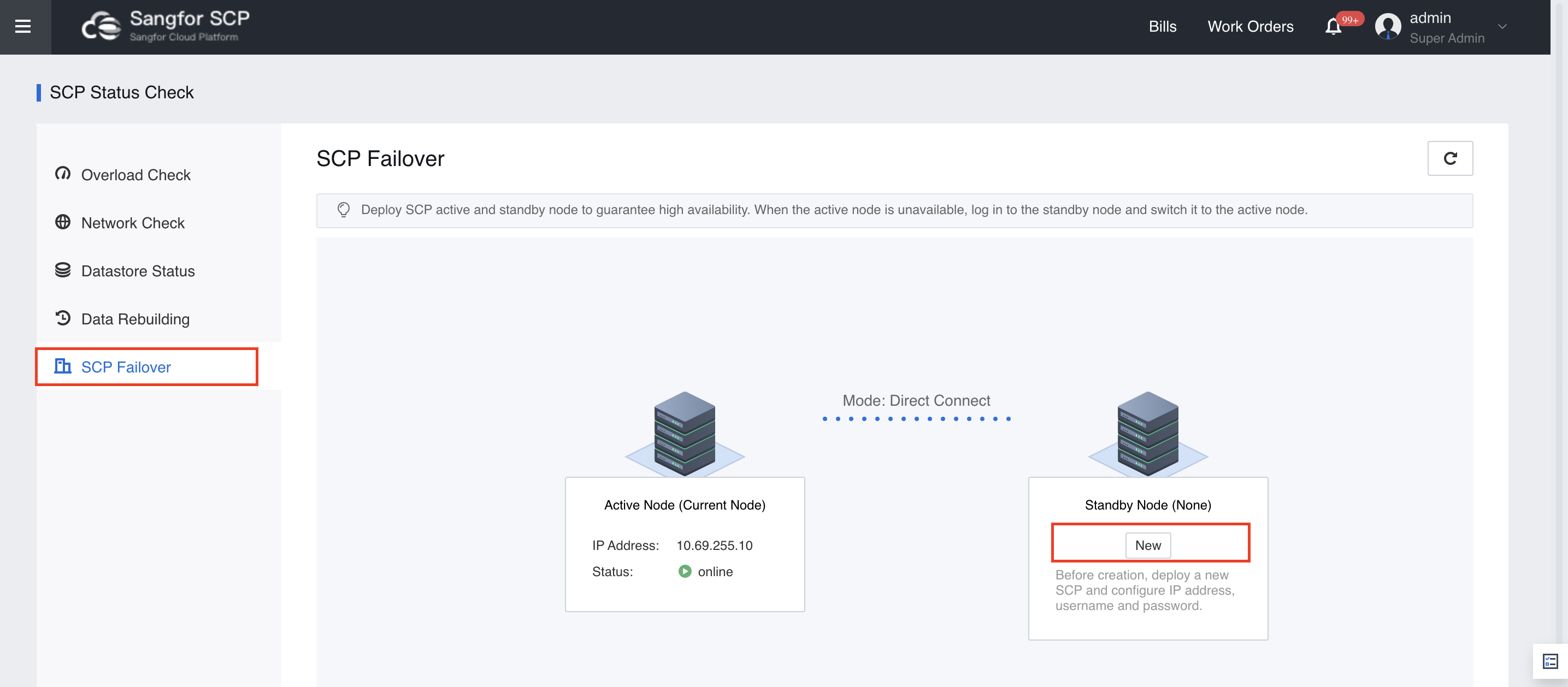Viewport: 1568px width, 687px height.
Task: Click the admin user avatar
Action: pyautogui.click(x=1388, y=27)
